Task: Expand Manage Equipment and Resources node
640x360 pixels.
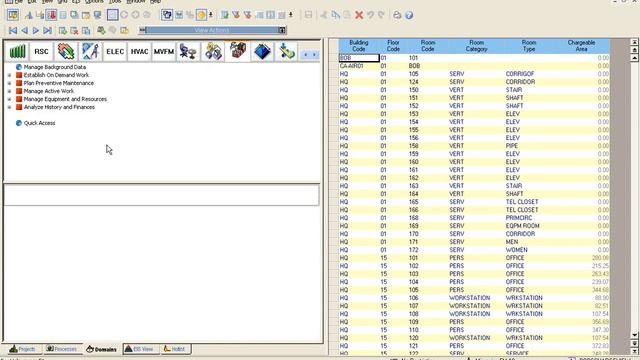Action: [x=9, y=99]
